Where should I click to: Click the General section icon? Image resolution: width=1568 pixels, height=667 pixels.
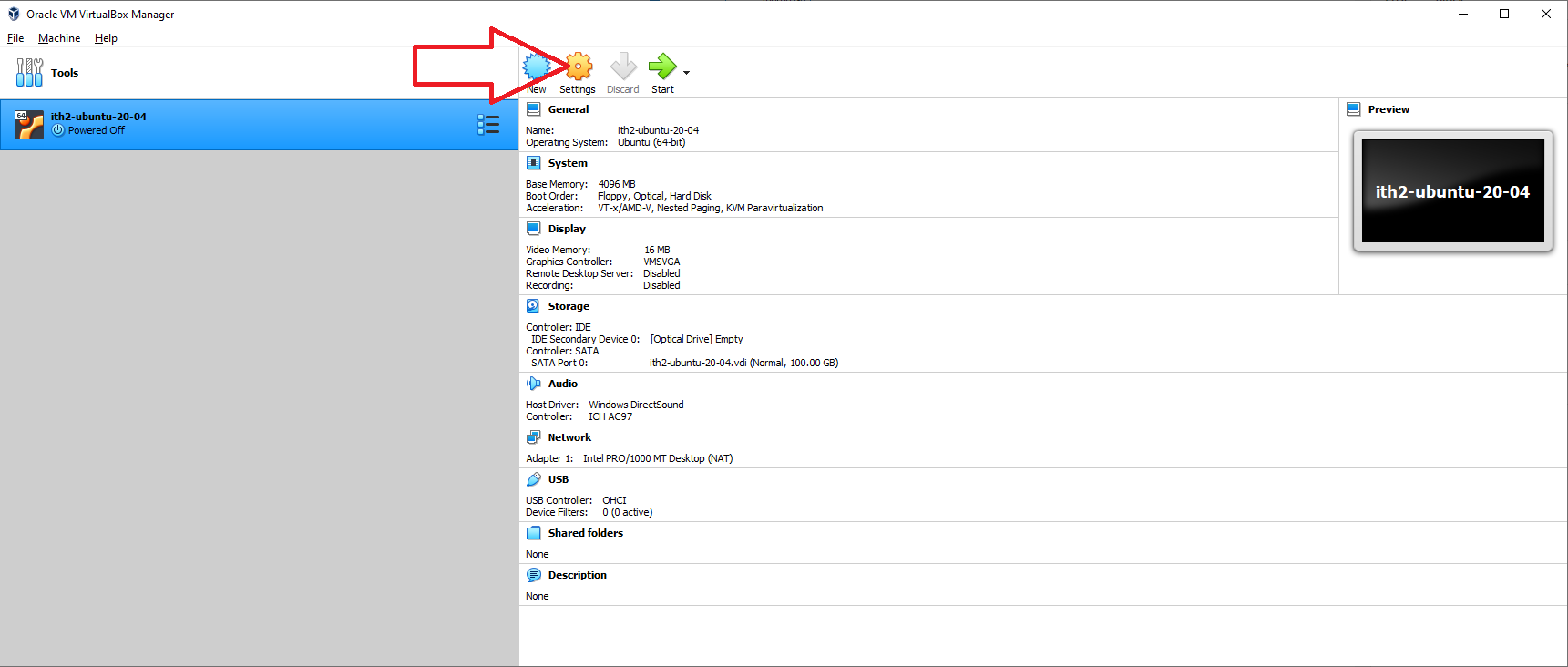[534, 109]
